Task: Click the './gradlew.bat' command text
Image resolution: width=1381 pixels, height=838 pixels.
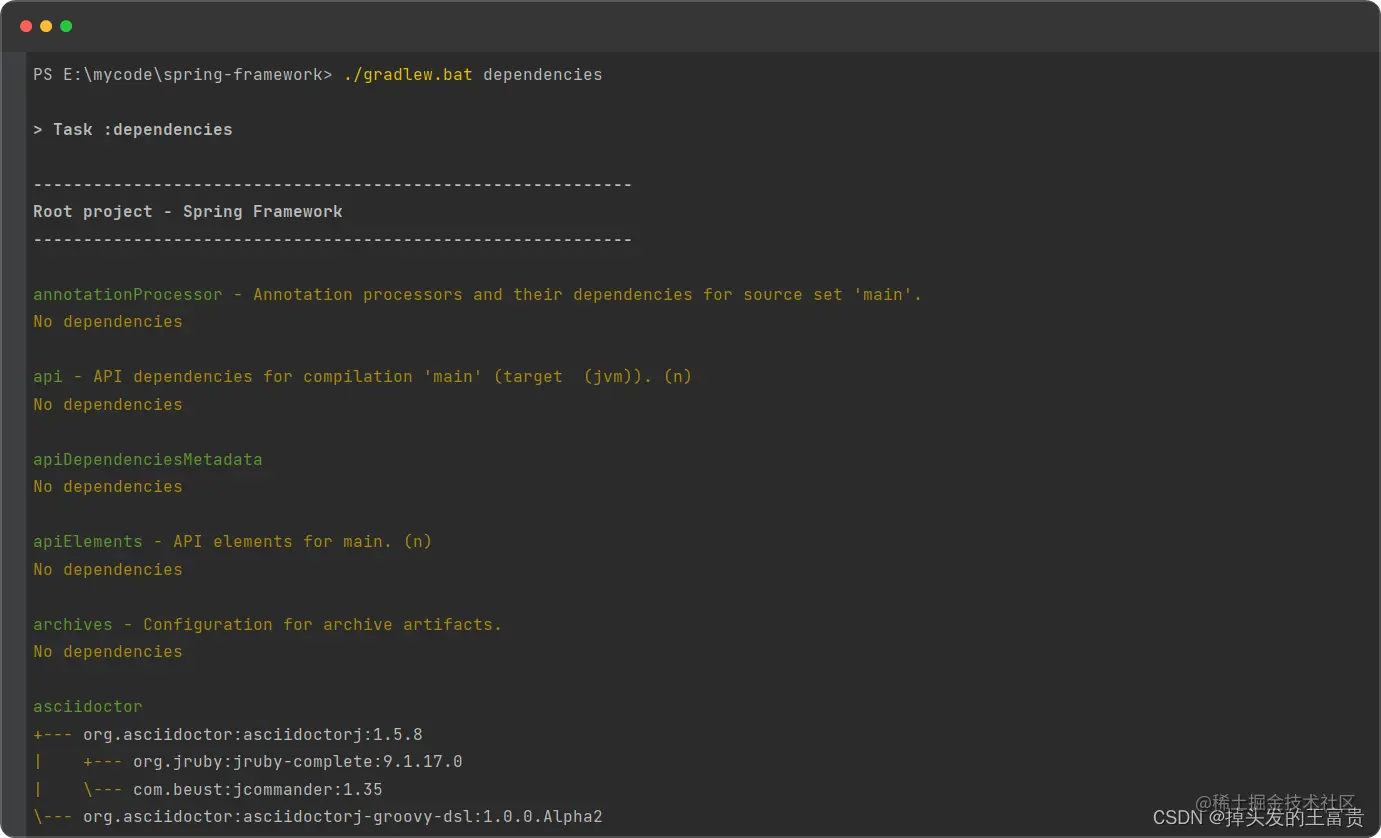Action: (x=408, y=75)
